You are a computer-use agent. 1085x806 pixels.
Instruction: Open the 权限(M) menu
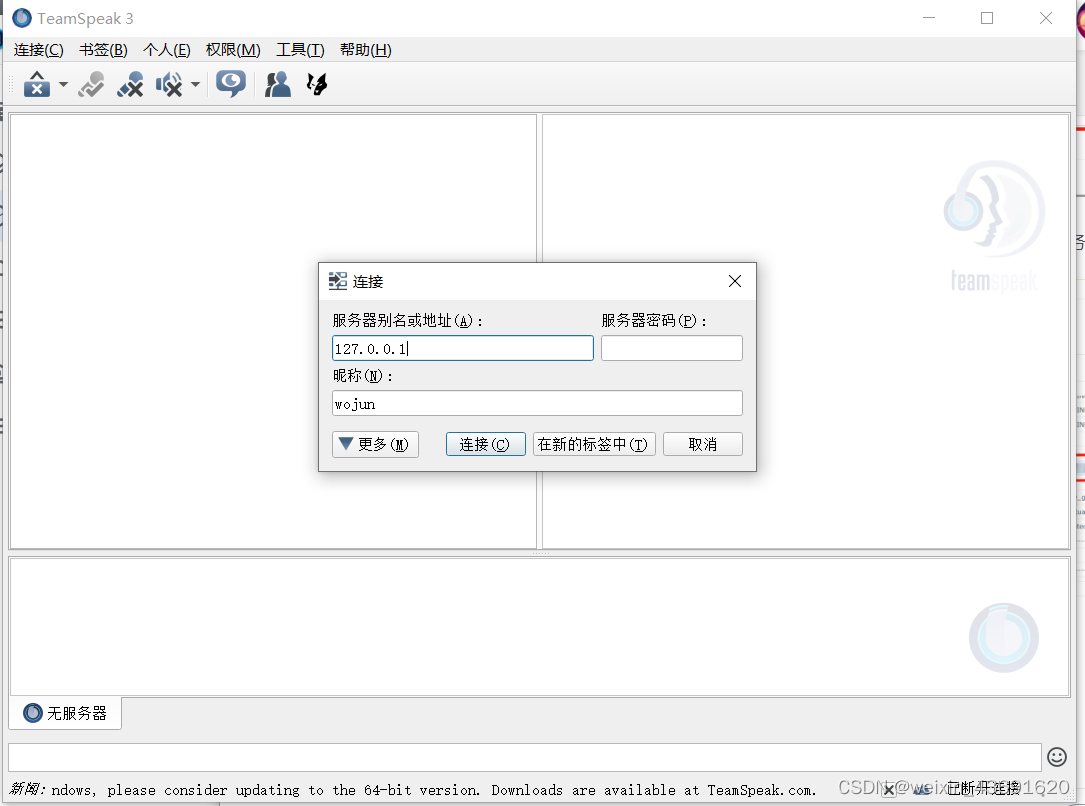tap(233, 50)
